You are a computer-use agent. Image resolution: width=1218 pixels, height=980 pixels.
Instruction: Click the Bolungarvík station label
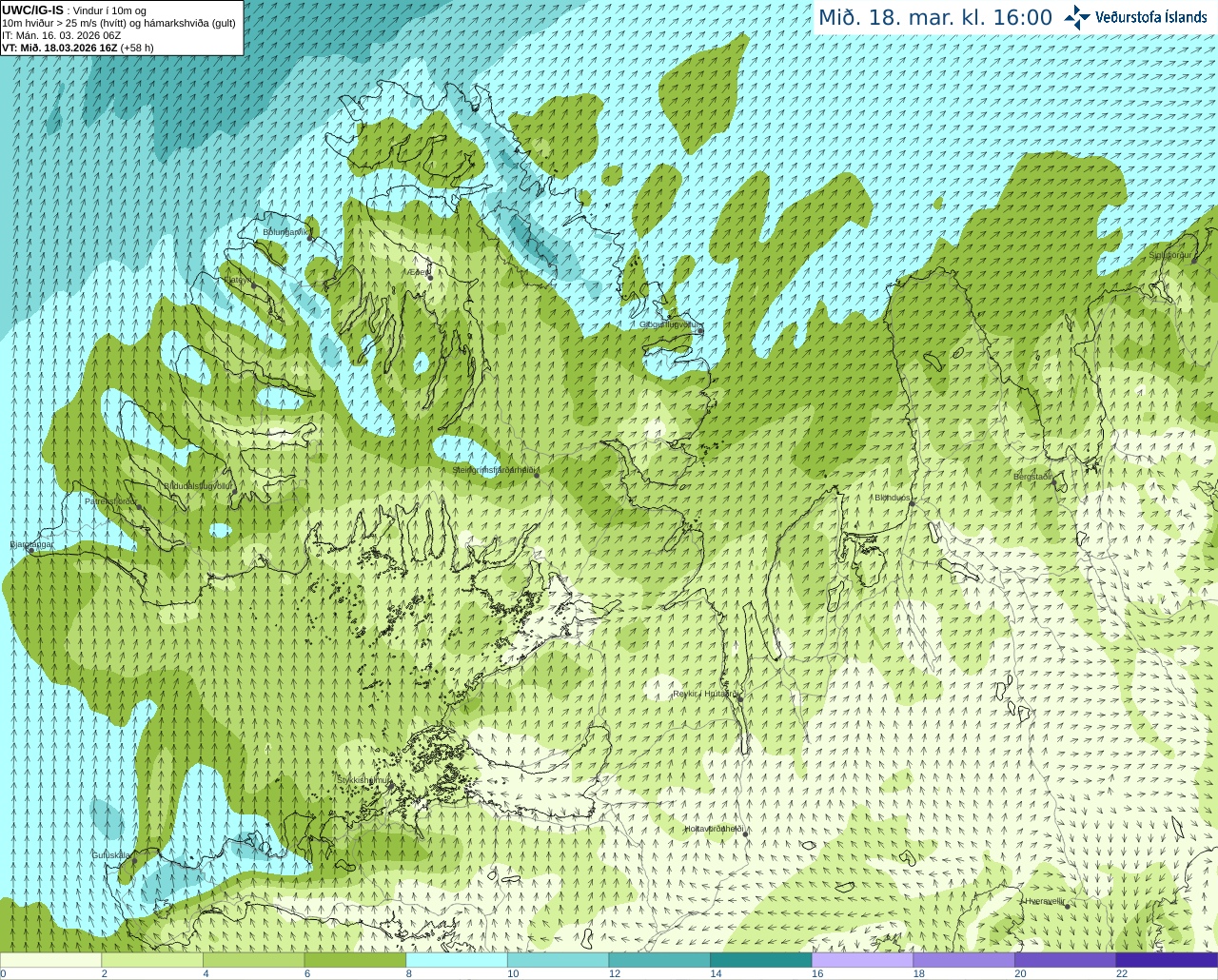286,231
